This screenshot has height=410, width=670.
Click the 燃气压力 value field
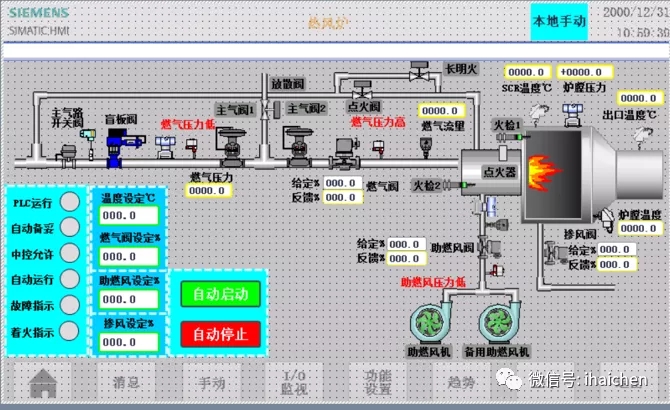tap(209, 190)
